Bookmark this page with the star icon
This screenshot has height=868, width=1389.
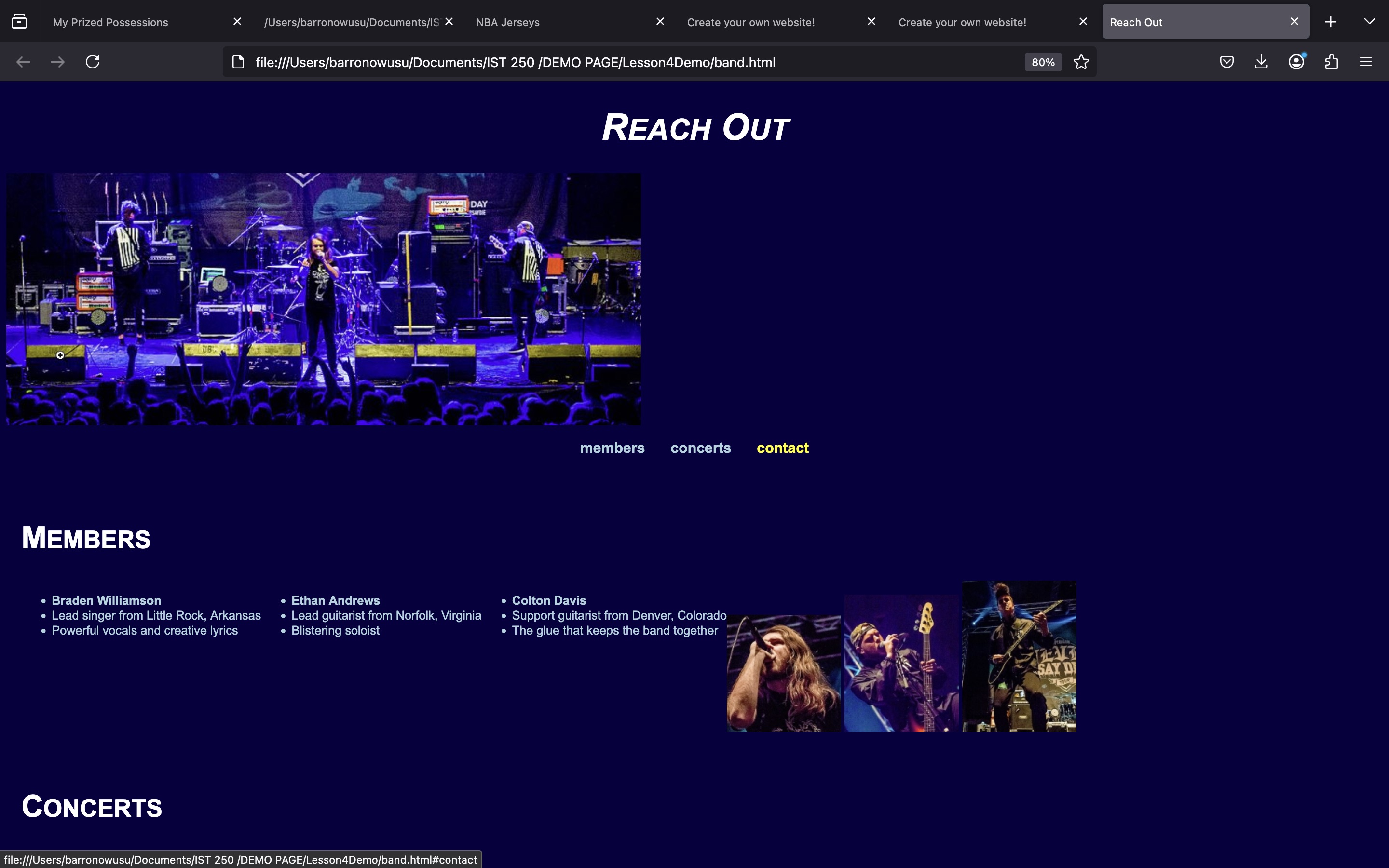[x=1080, y=61]
